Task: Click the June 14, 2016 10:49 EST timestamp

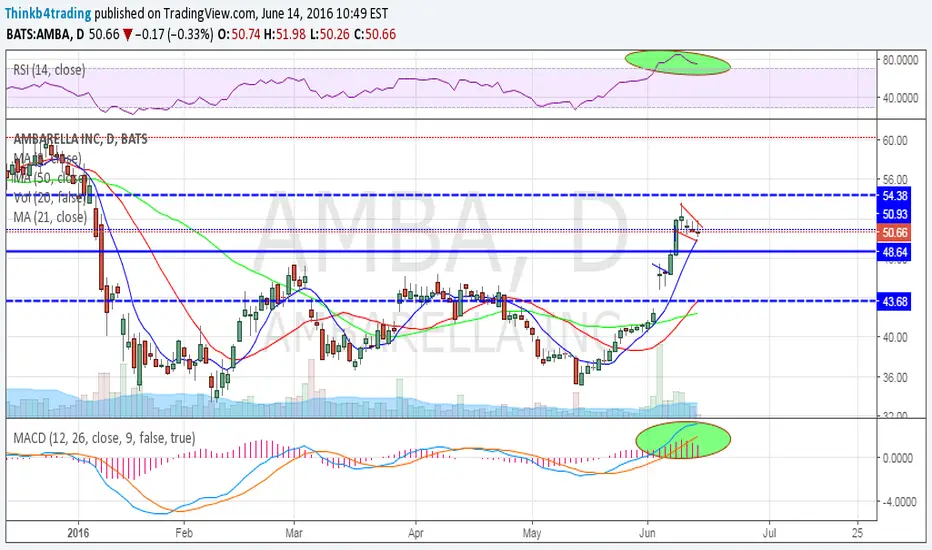Action: [325, 13]
